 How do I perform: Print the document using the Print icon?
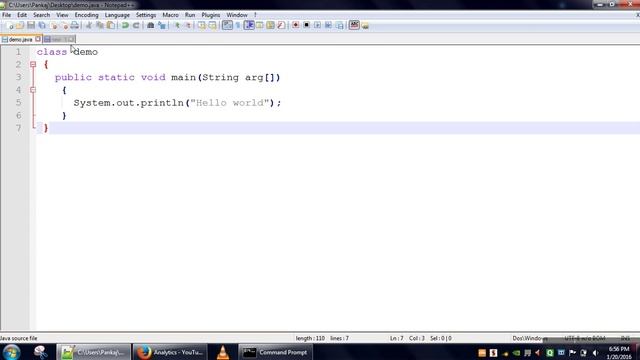pyautogui.click(x=75, y=25)
